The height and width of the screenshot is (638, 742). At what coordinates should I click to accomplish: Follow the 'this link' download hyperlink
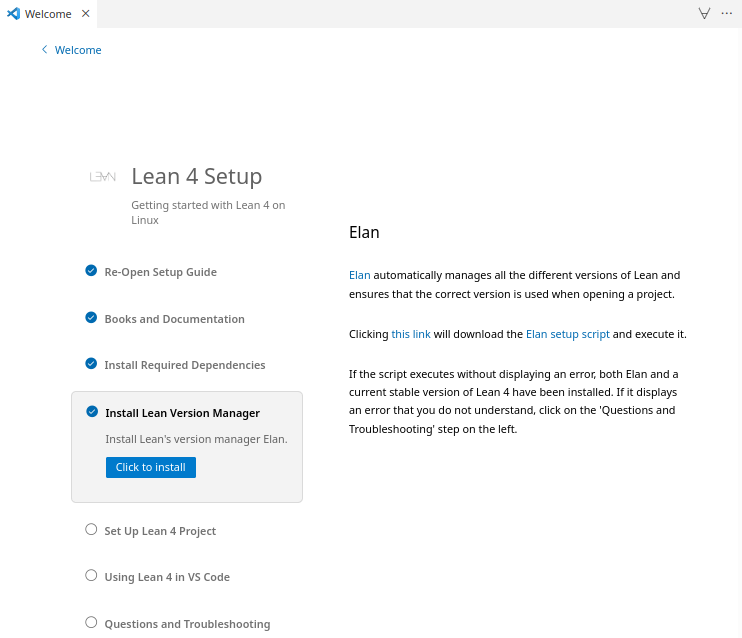411,334
